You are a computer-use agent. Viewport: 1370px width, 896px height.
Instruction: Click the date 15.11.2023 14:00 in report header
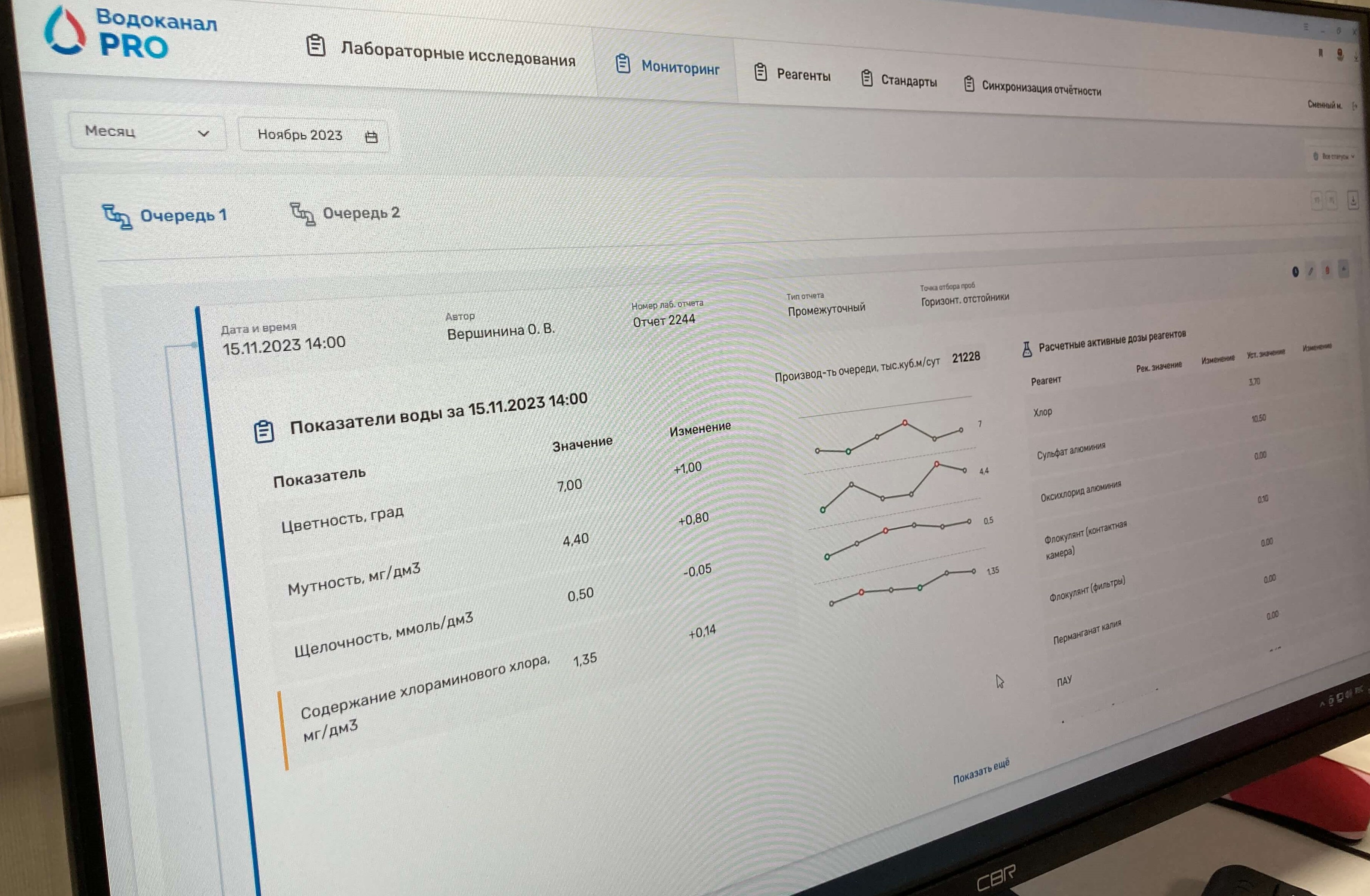pyautogui.click(x=284, y=346)
